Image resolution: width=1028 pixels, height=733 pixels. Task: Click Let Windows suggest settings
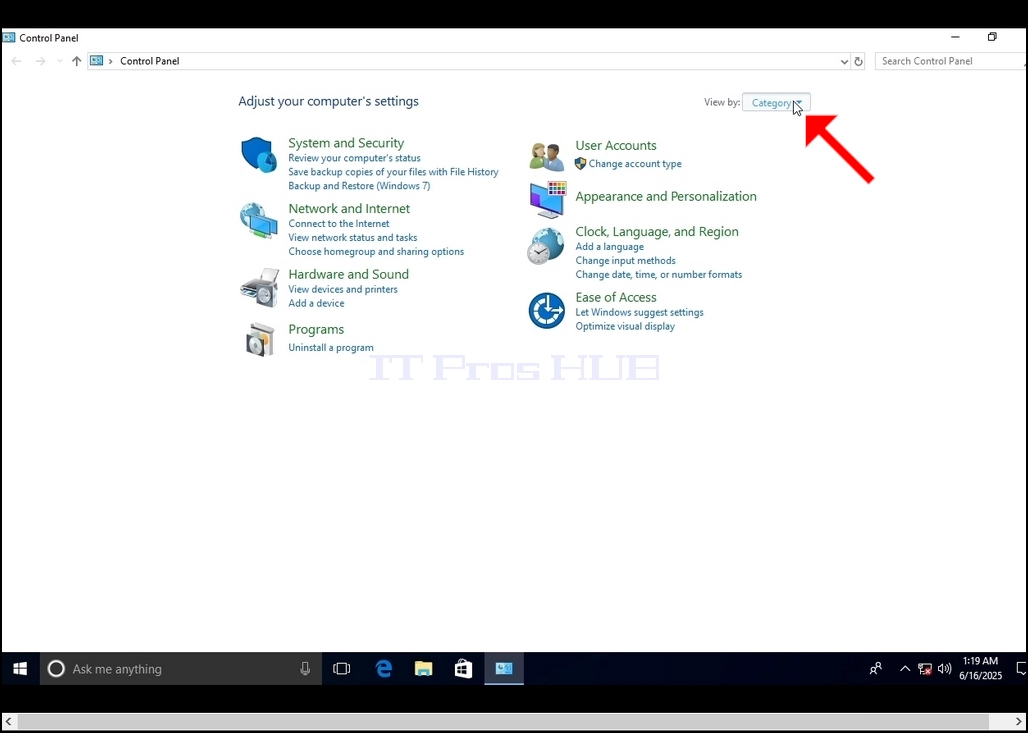[639, 312]
